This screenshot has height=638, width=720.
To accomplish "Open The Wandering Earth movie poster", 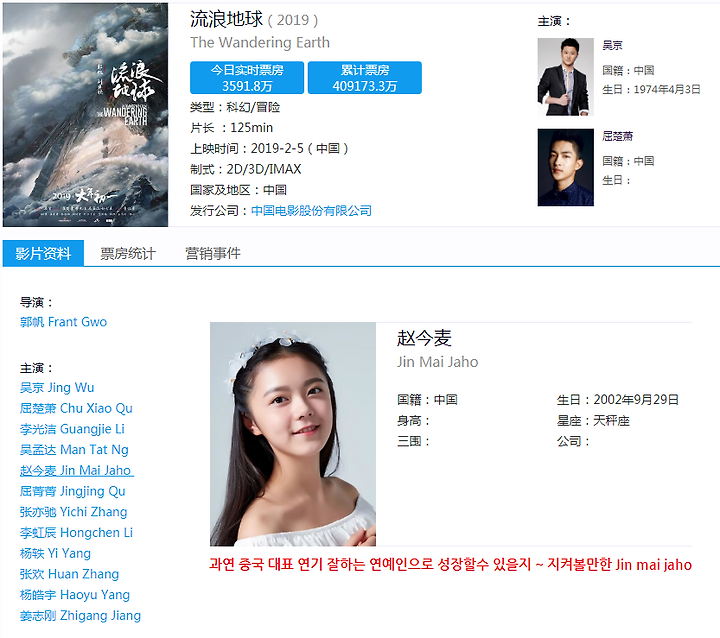I will tap(85, 115).
